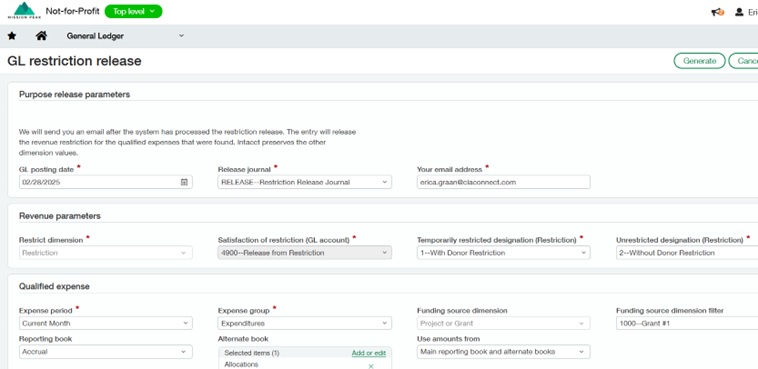Open the Funding source dimension filter field

[x=687, y=324]
